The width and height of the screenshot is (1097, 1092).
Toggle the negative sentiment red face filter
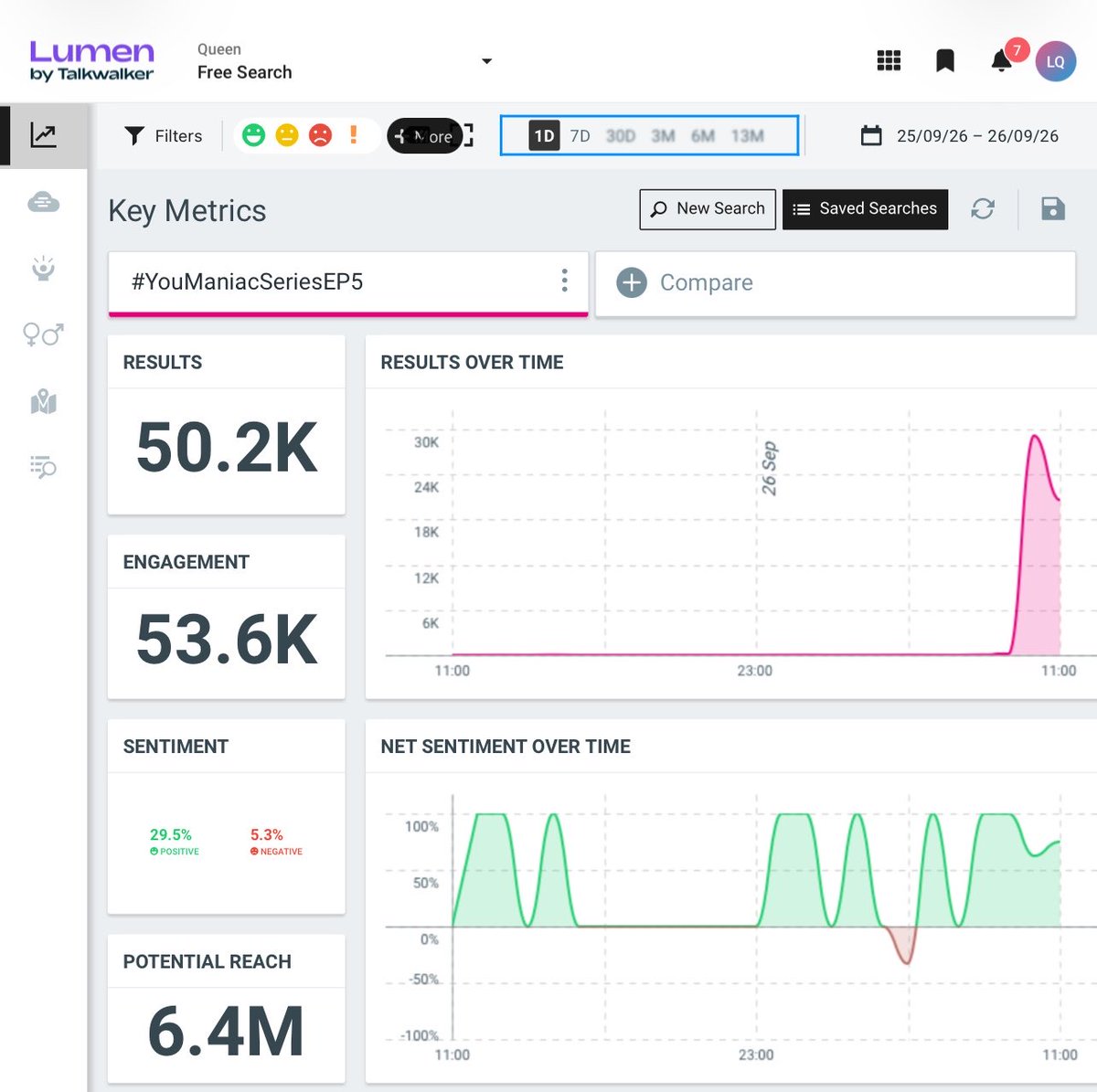click(320, 135)
